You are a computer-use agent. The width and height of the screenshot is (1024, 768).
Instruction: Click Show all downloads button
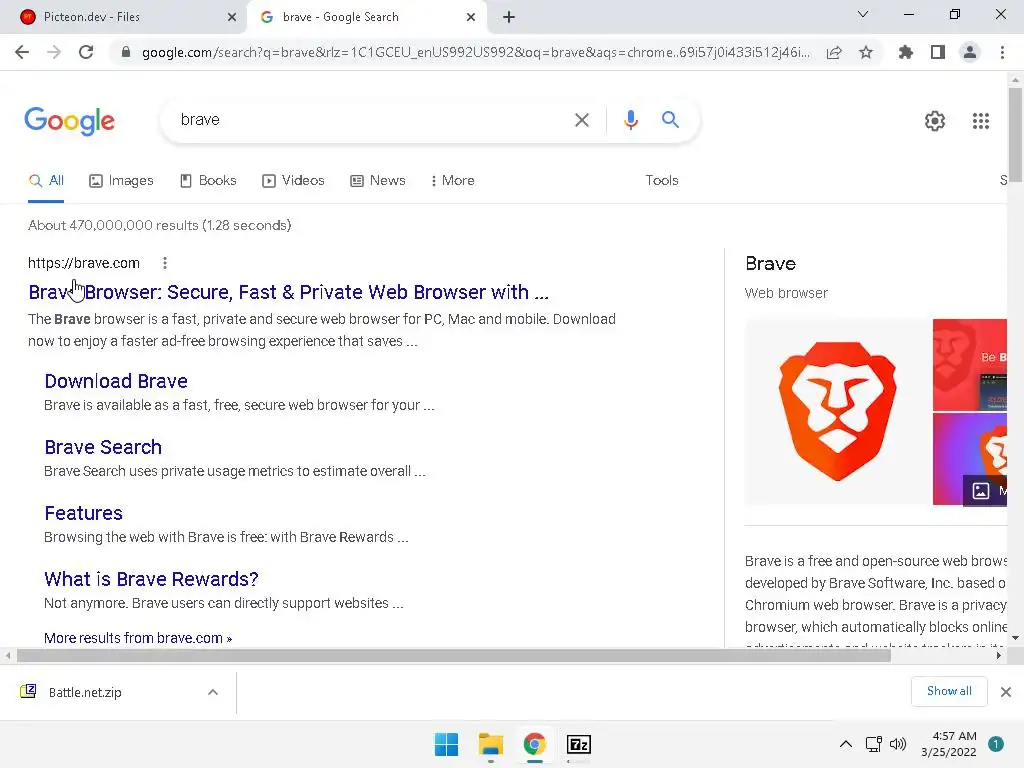[949, 691]
